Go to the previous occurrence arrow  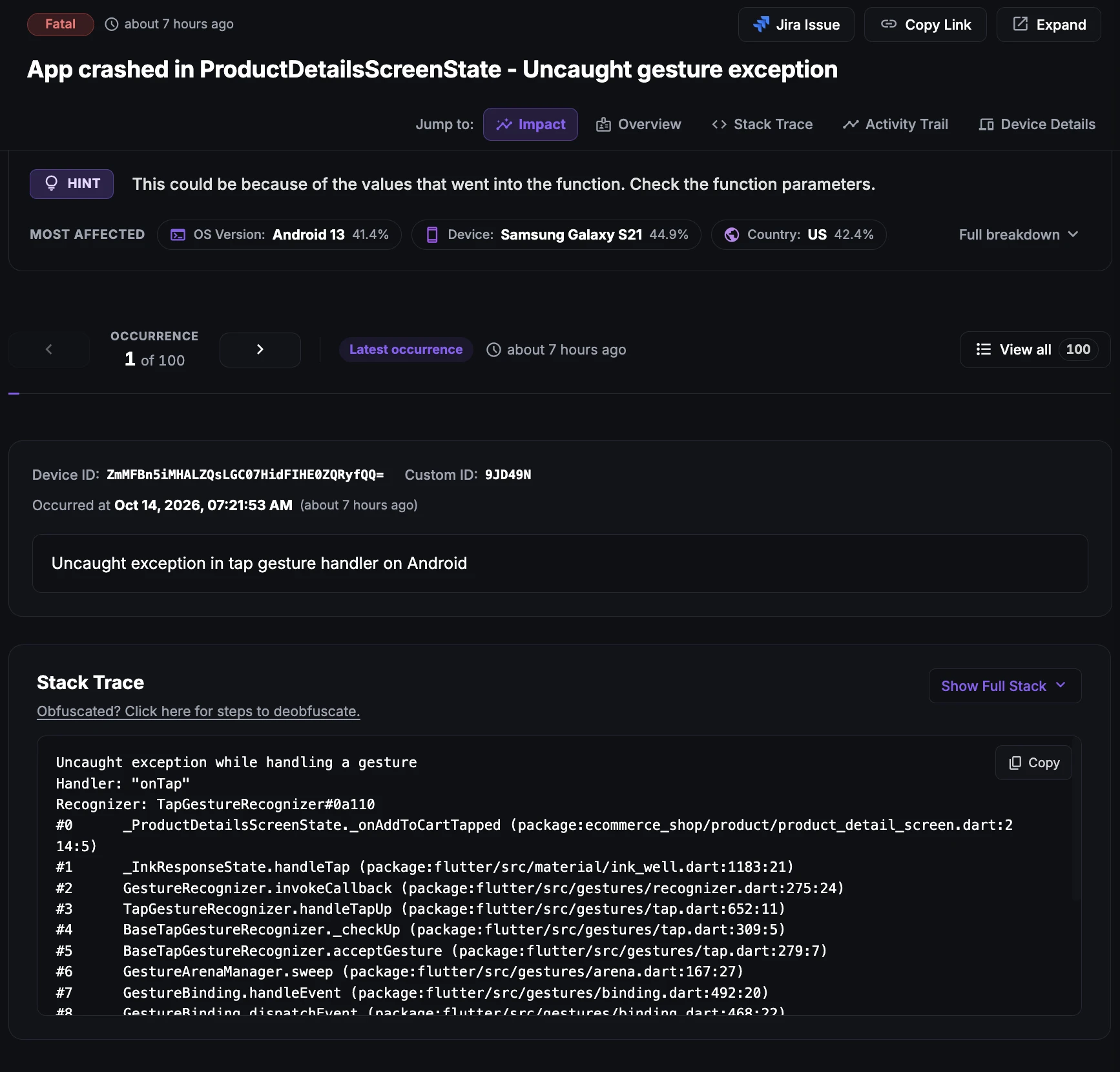tap(49, 349)
